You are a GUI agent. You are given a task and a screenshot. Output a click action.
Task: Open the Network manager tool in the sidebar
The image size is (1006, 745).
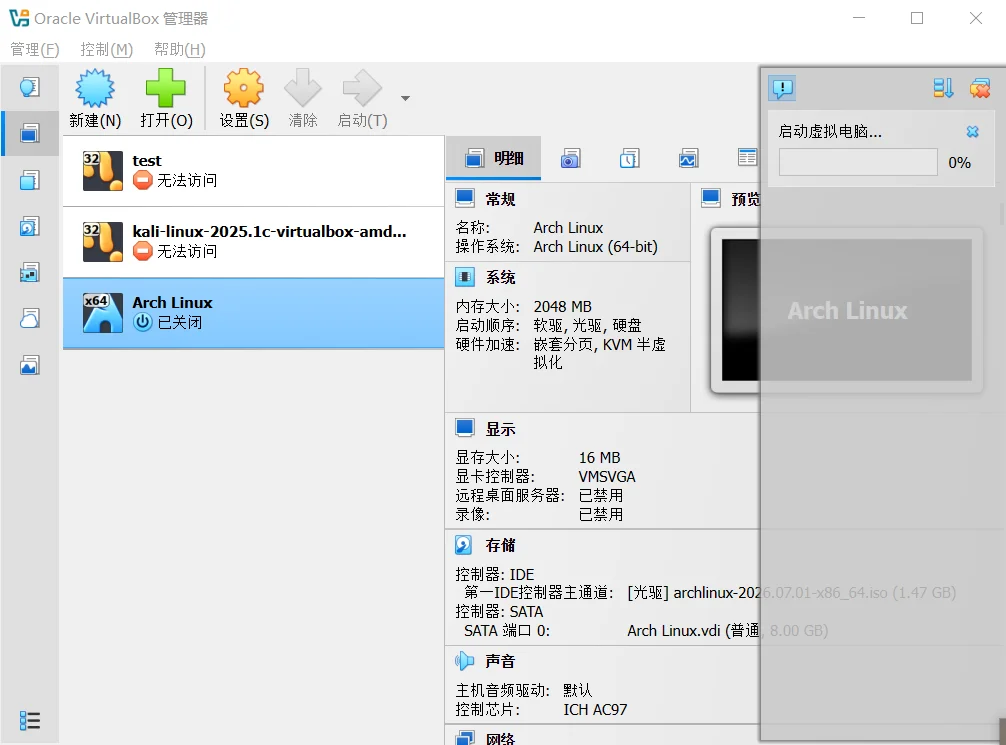pos(30,273)
